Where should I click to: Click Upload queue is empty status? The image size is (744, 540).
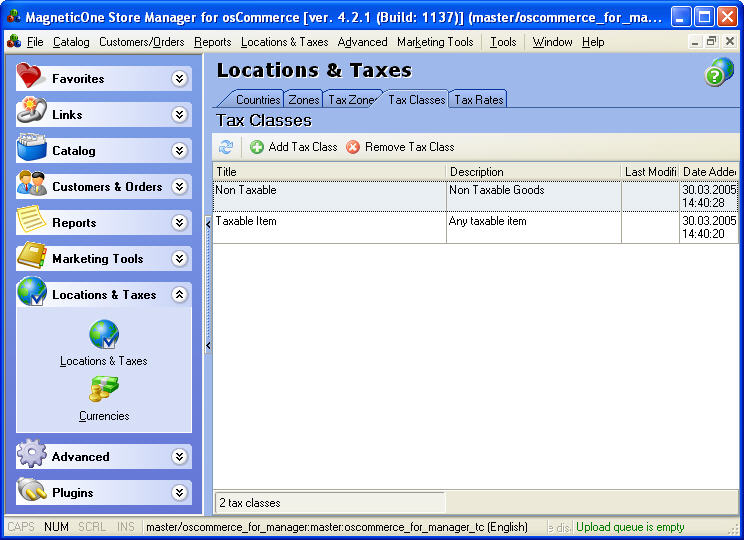[630, 527]
